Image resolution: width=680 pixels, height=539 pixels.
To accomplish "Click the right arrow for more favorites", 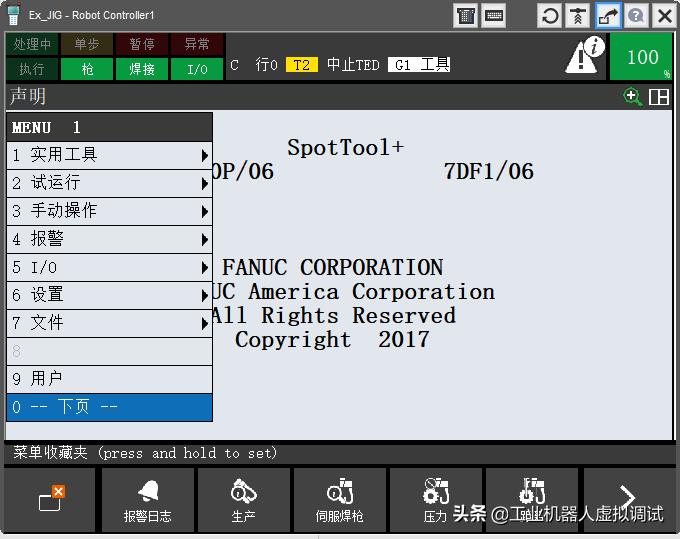I will (627, 498).
